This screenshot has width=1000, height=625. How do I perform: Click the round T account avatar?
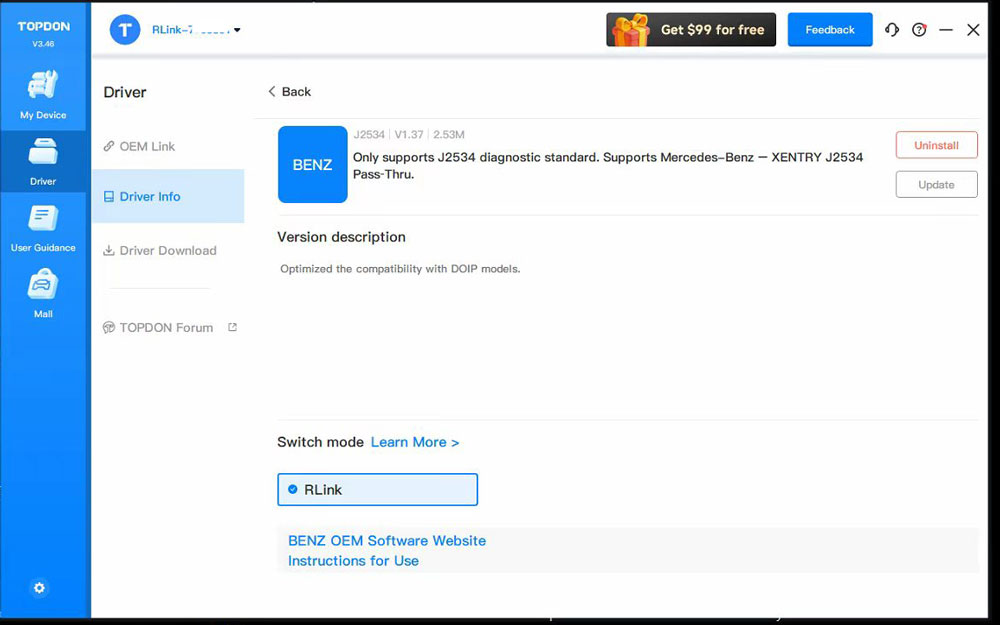[125, 30]
